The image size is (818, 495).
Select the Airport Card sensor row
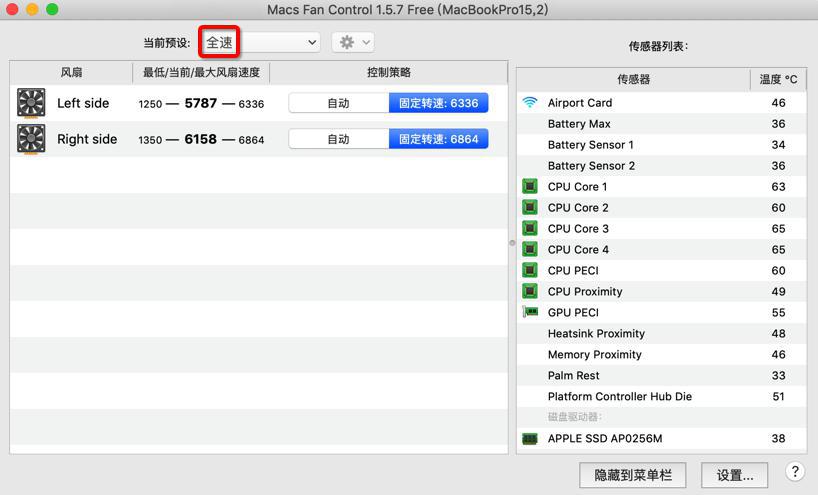point(661,103)
